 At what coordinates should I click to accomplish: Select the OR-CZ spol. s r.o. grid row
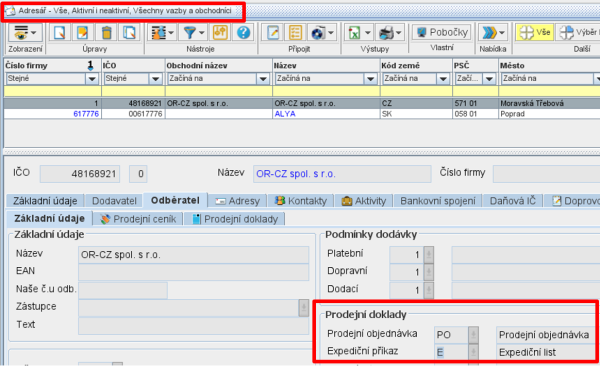pyautogui.click(x=302, y=103)
